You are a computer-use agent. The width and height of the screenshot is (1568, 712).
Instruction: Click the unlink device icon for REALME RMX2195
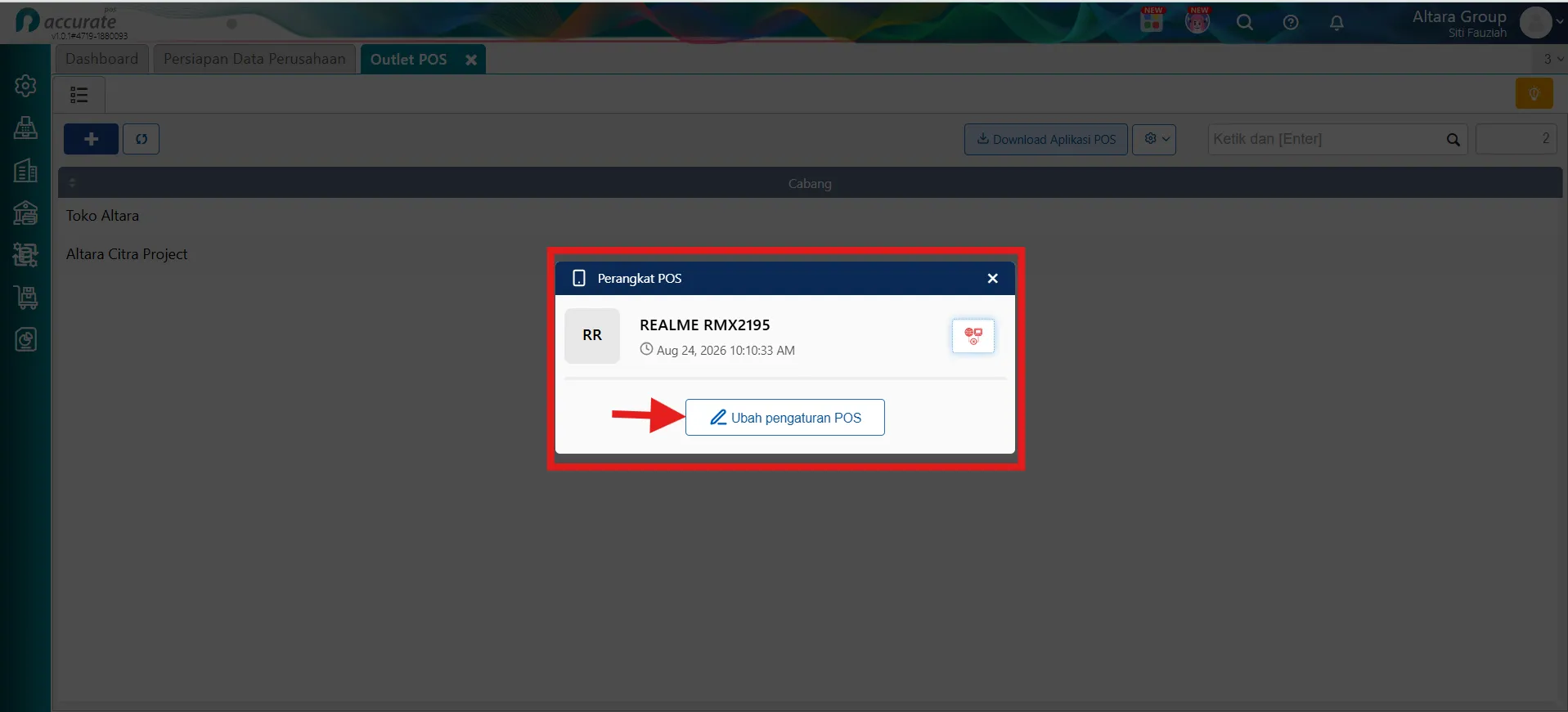pos(973,336)
